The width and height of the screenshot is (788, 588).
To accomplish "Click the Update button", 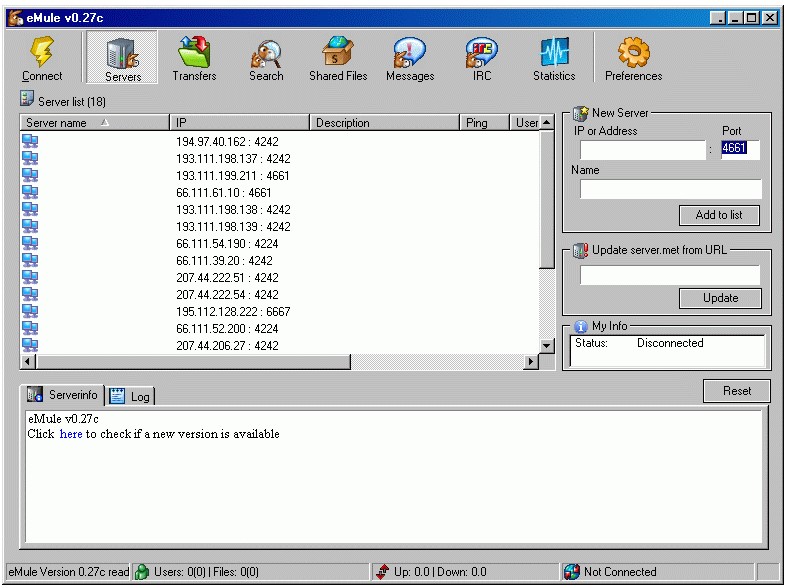I will click(720, 298).
